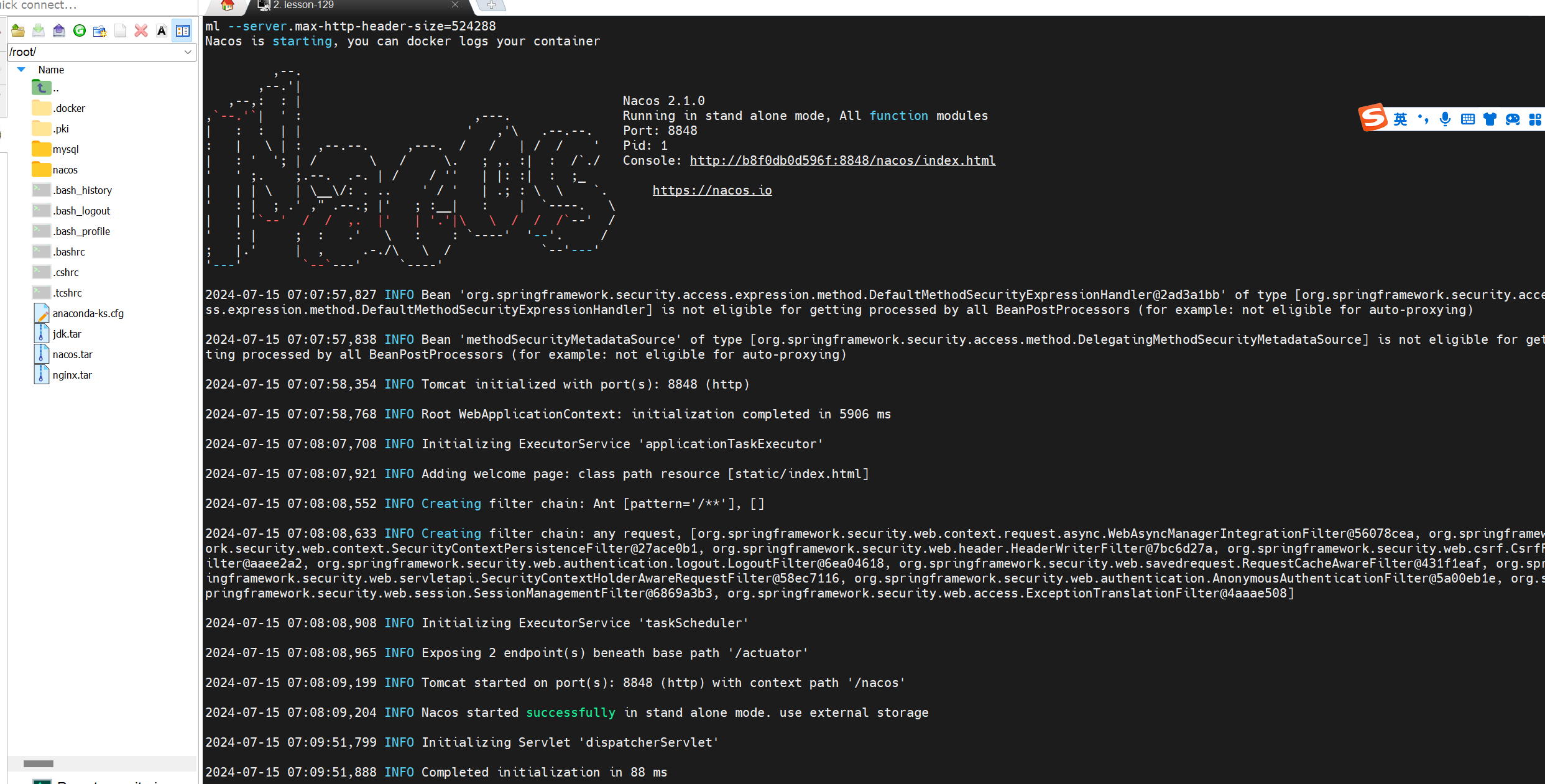Screen dimensions: 1545x784
Task: Open the /root/ path dropdown
Action: [x=188, y=52]
